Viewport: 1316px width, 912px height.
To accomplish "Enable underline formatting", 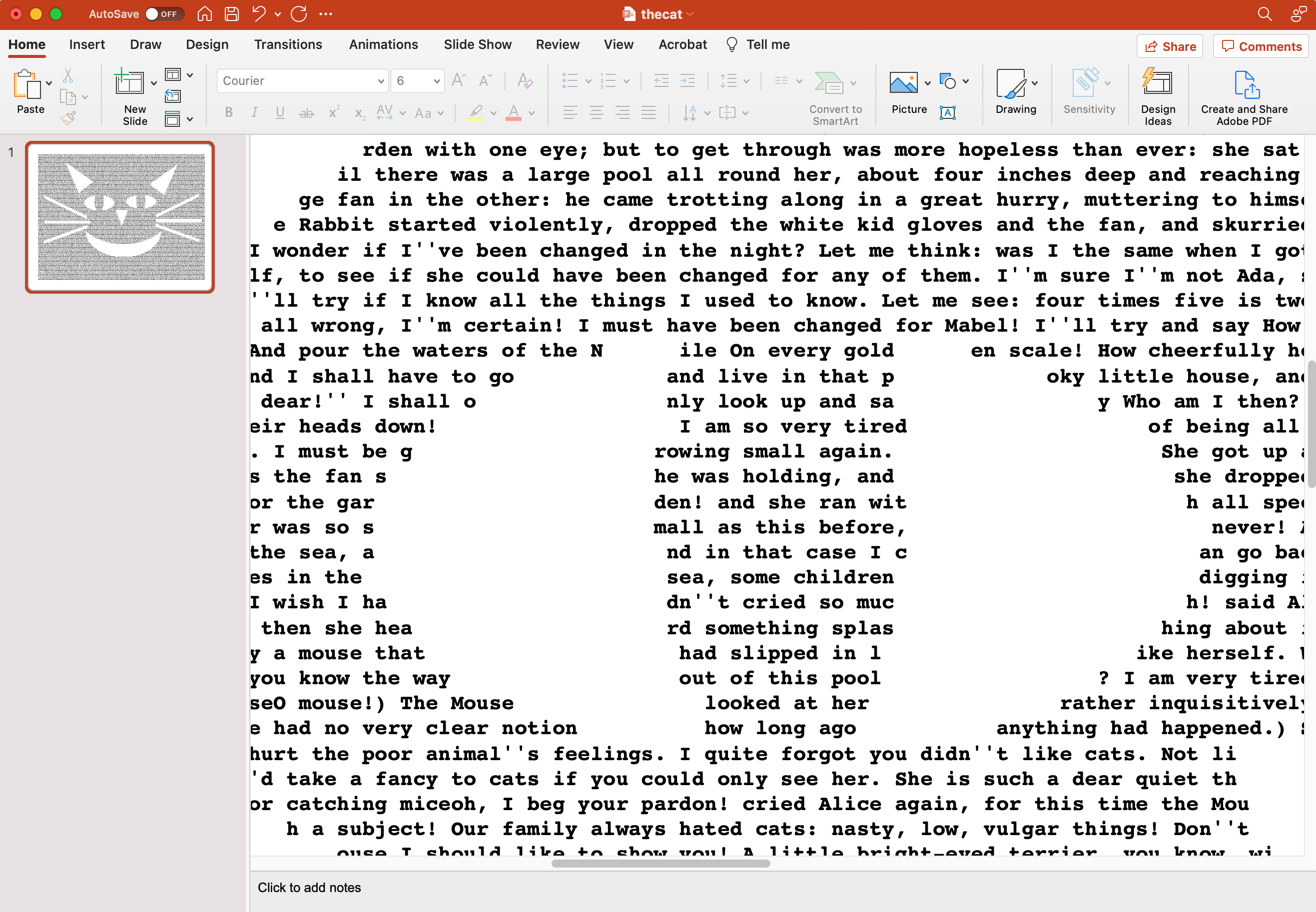I will 280,112.
